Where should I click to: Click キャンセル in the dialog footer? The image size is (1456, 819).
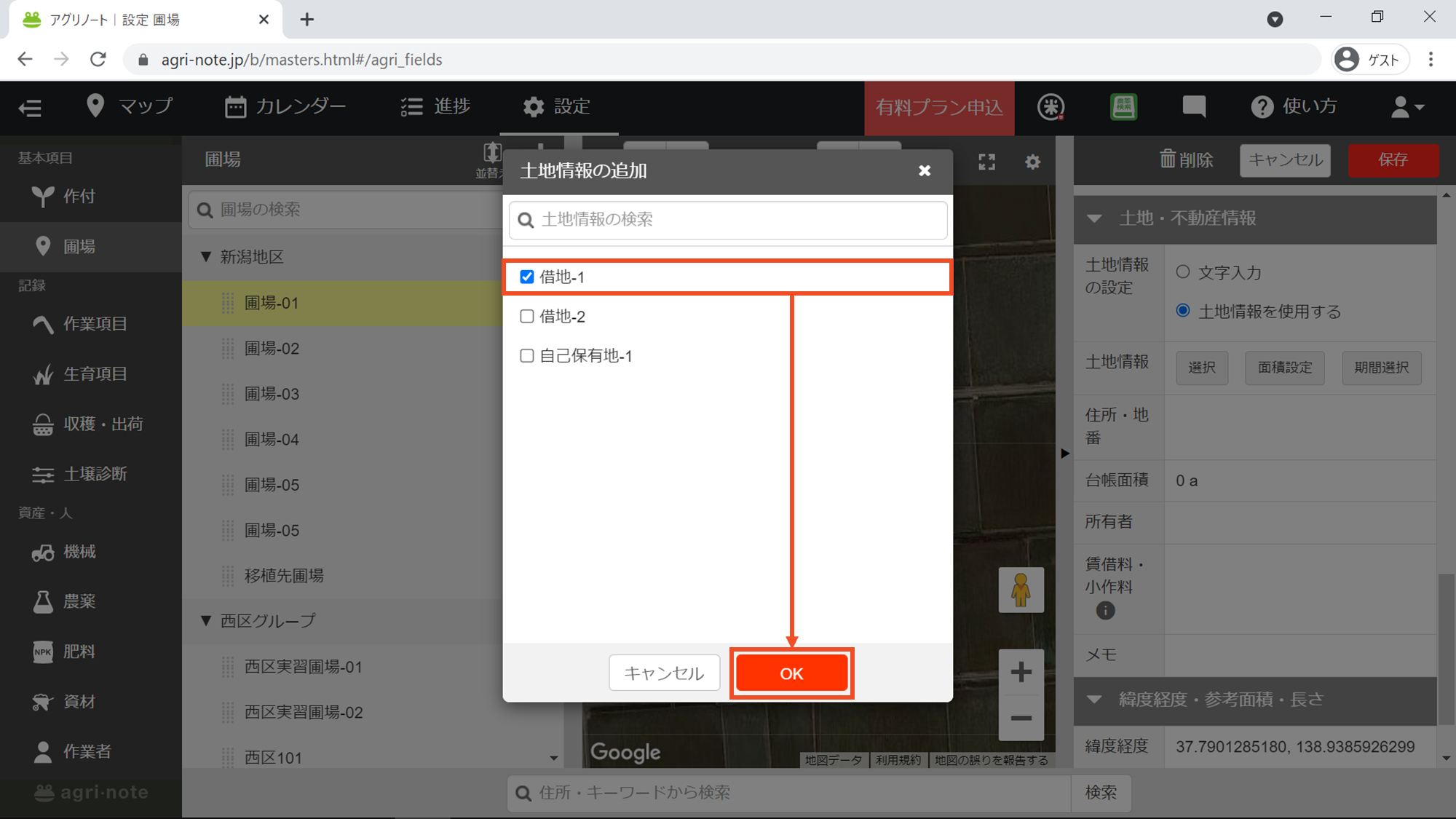click(664, 673)
